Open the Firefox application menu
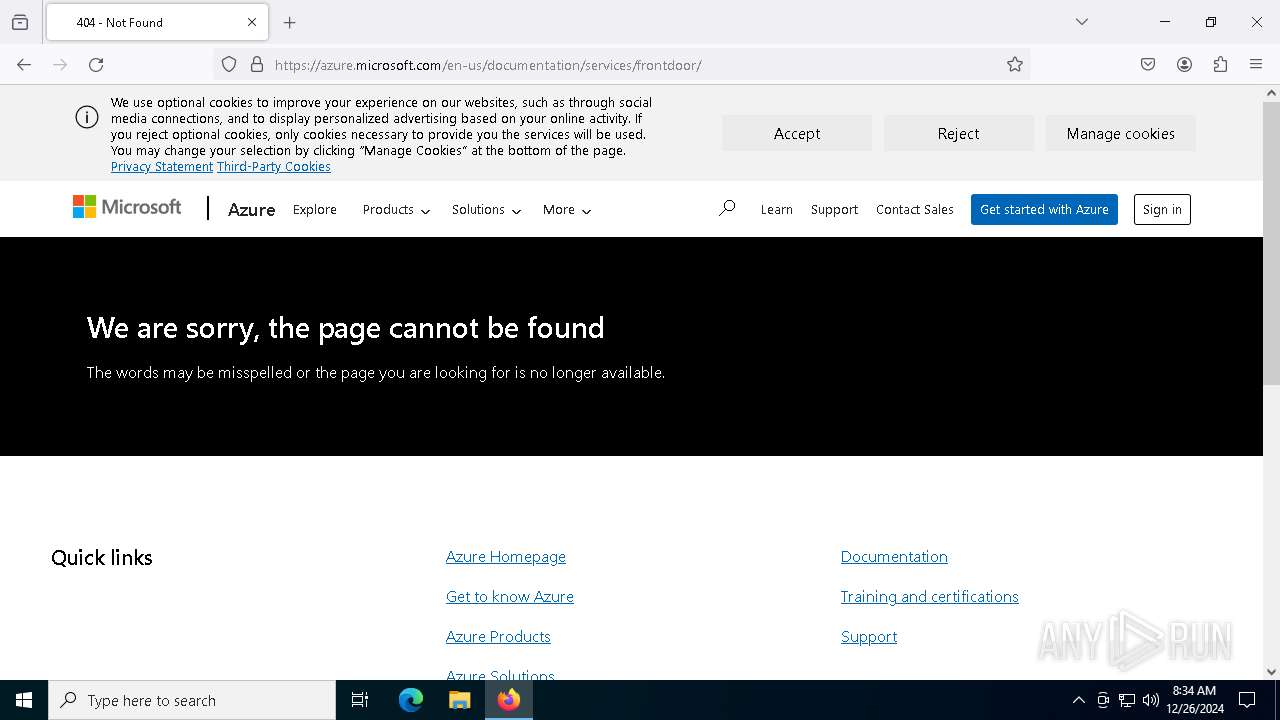 [1256, 65]
